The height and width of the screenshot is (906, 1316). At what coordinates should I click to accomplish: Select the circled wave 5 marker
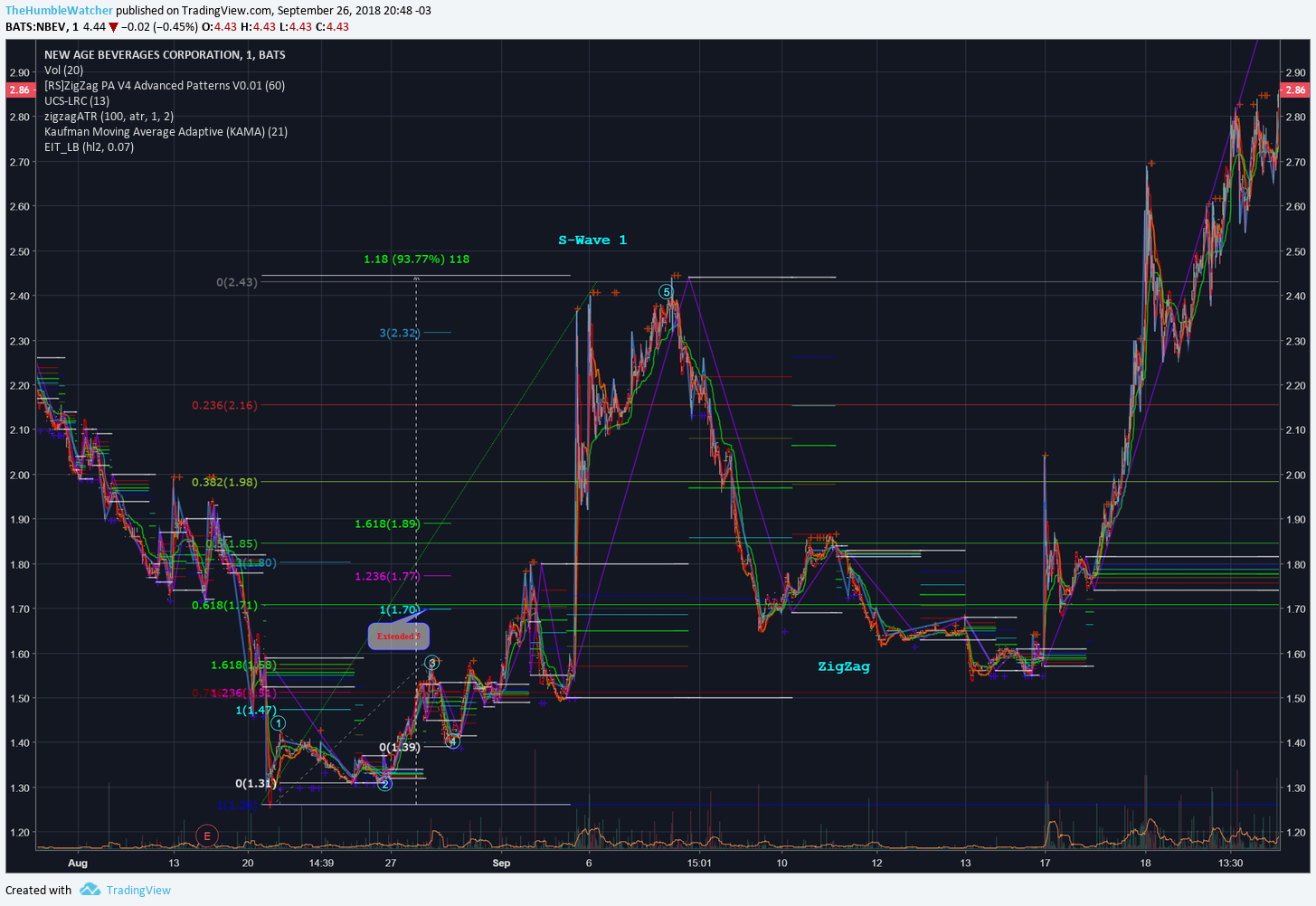667,292
